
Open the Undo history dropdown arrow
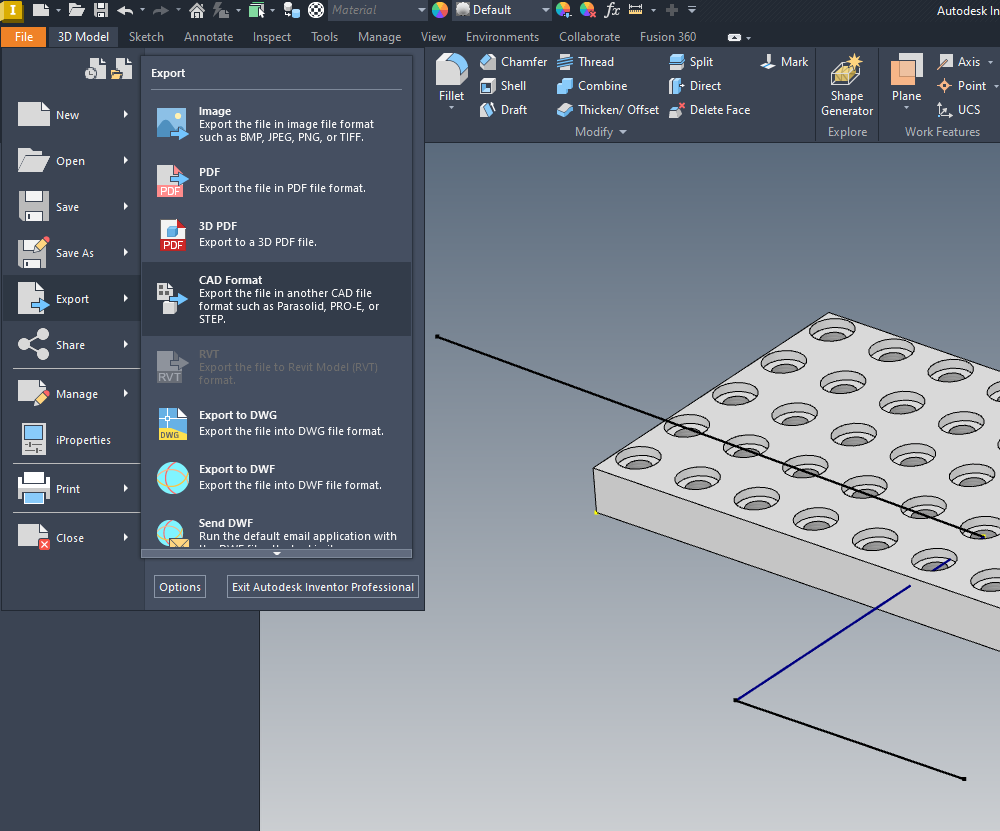click(142, 10)
